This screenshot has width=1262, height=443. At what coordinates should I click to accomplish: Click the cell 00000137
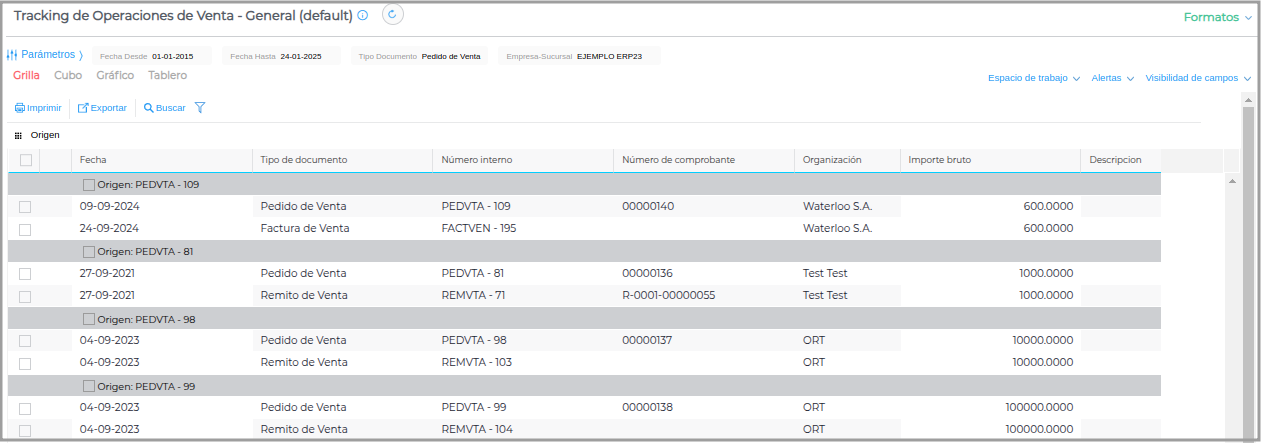coord(648,341)
